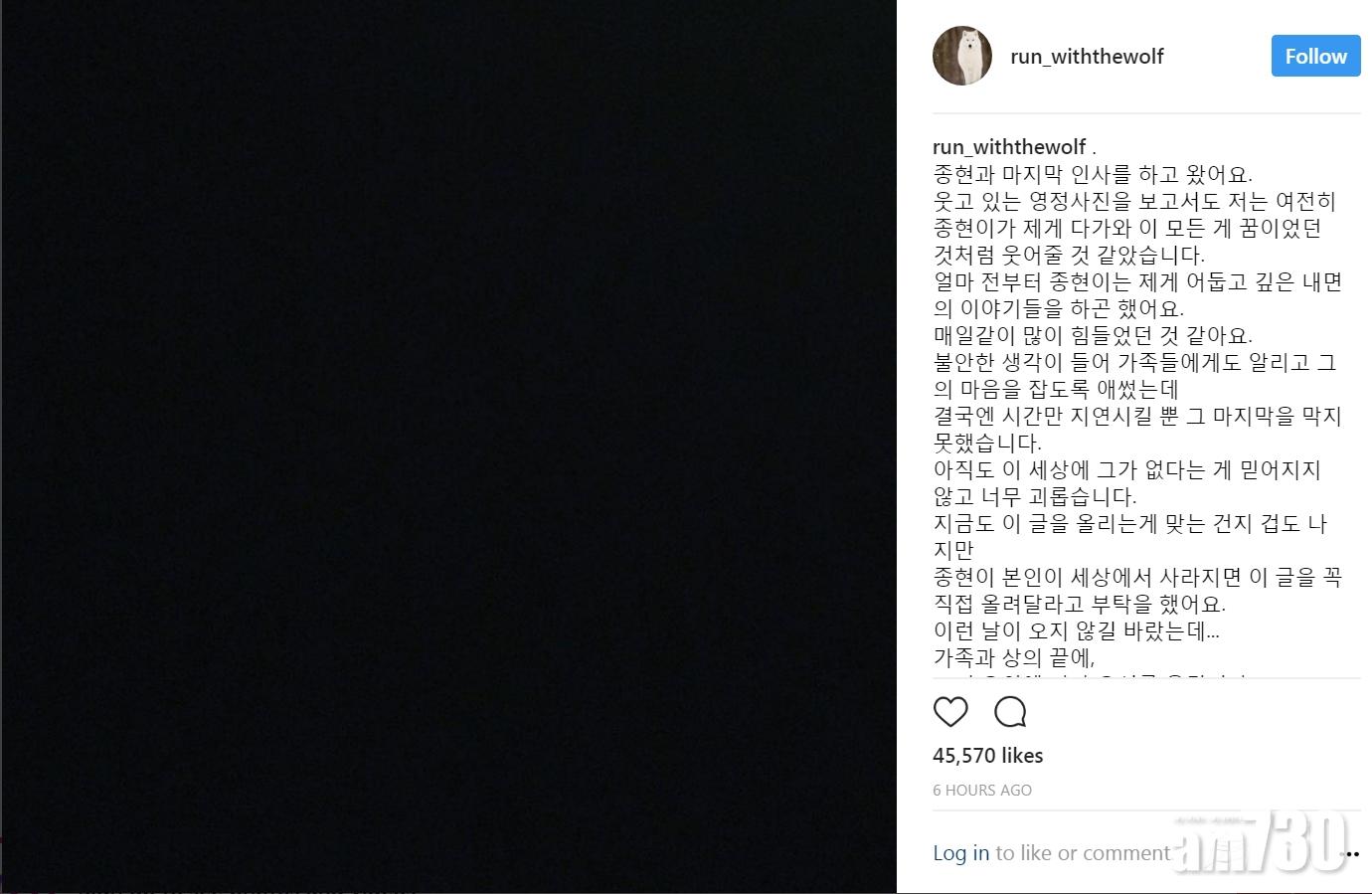Select the am730 watermark logo
The width and height of the screenshot is (1372, 894).
click(1261, 840)
